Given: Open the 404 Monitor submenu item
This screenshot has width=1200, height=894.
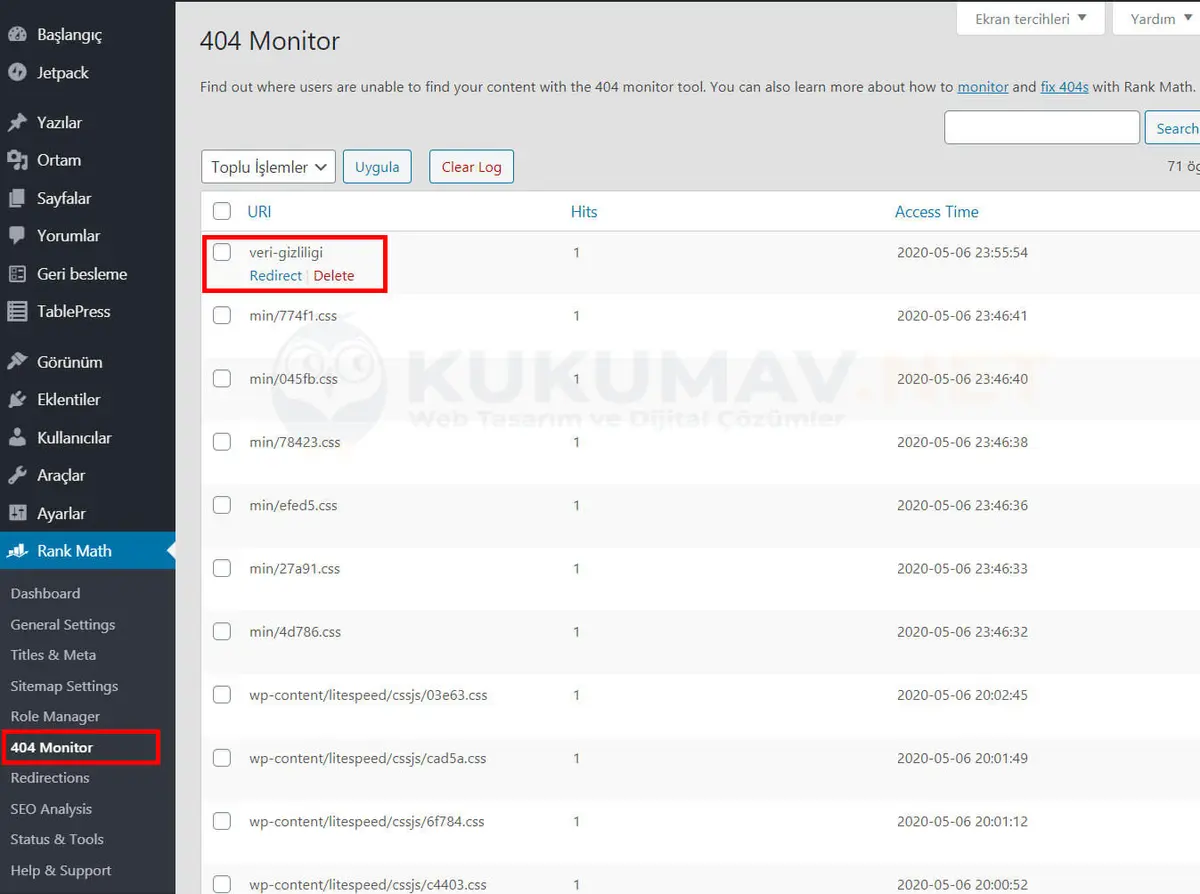Looking at the screenshot, I should coord(52,747).
